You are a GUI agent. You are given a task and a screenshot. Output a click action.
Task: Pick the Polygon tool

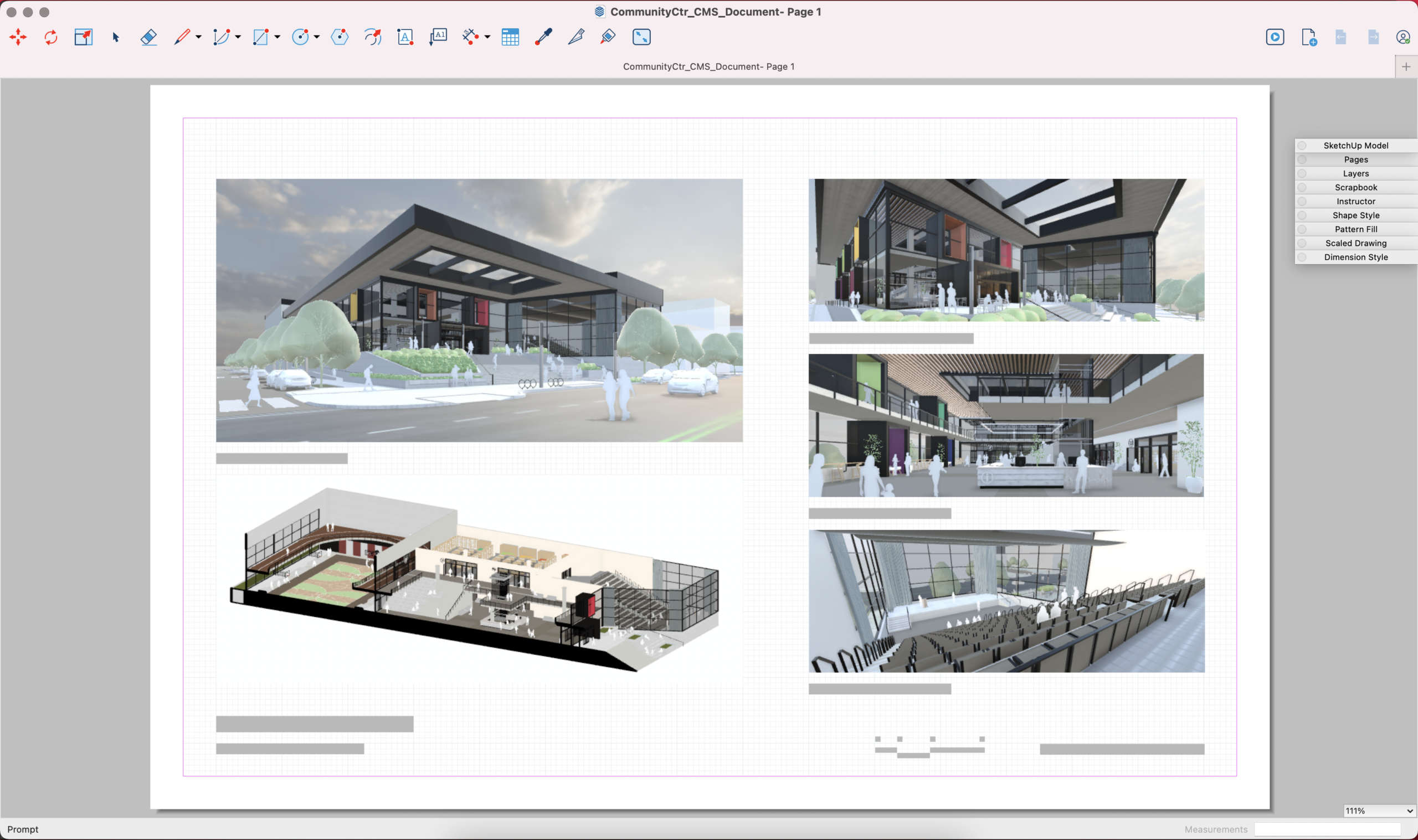[x=340, y=37]
